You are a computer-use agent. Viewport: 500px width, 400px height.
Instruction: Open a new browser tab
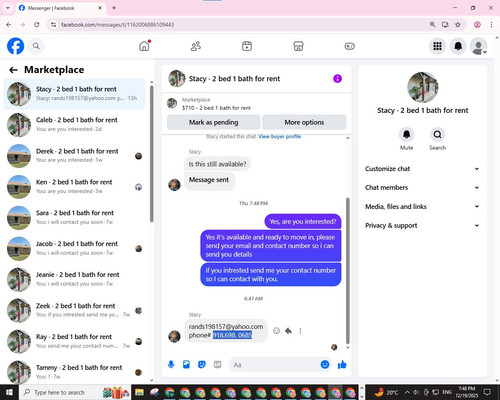pyautogui.click(x=114, y=8)
